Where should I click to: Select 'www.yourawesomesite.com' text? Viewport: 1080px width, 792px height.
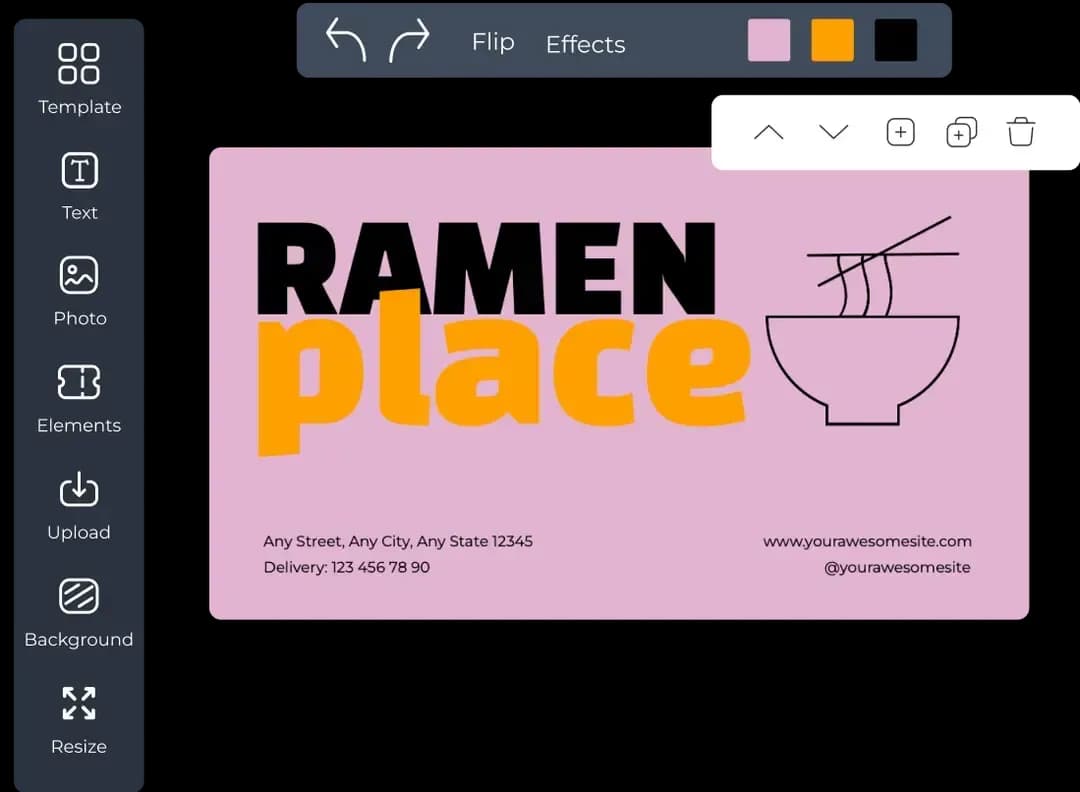coord(867,542)
